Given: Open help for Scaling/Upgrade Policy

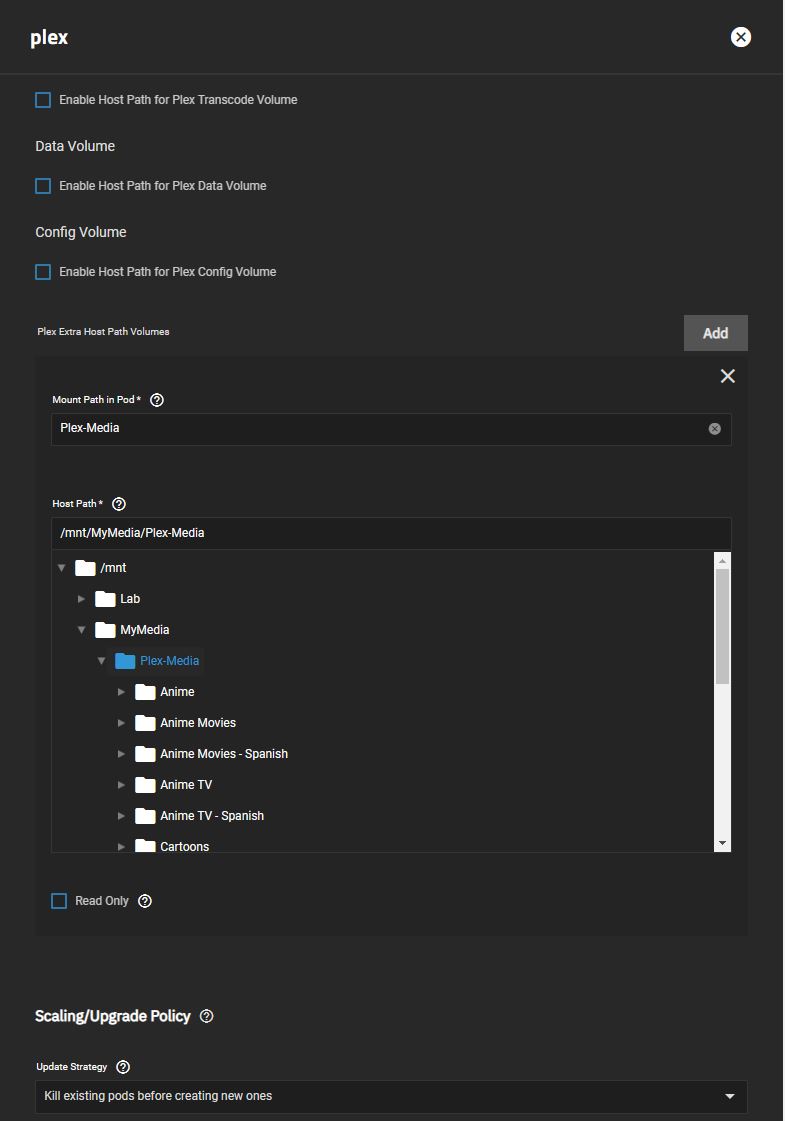Looking at the screenshot, I should pyautogui.click(x=207, y=1016).
